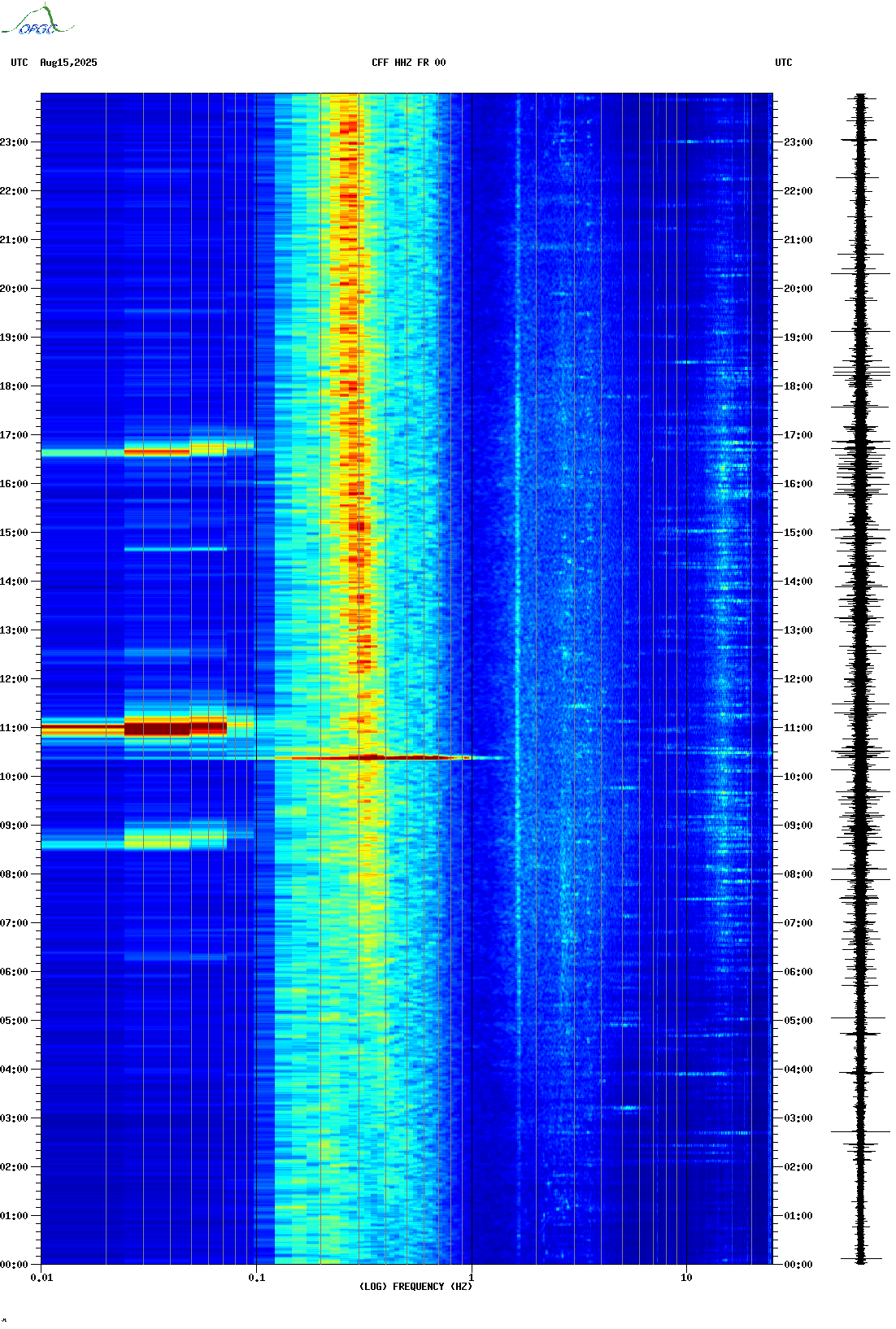
Task: Click 01:00 on the left time axis
Action: [x=14, y=1216]
